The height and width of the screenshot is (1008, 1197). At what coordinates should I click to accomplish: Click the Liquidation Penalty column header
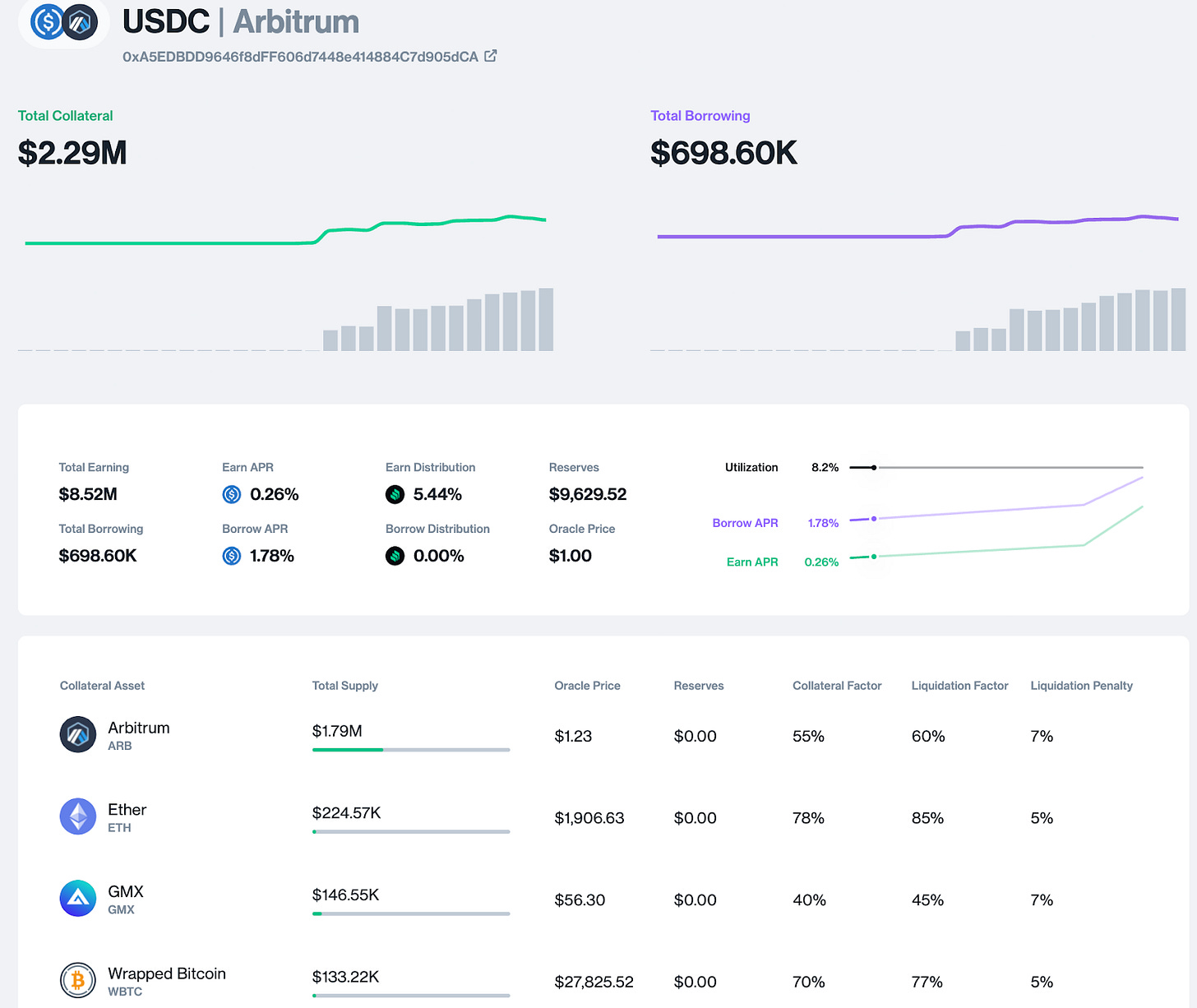1082,686
